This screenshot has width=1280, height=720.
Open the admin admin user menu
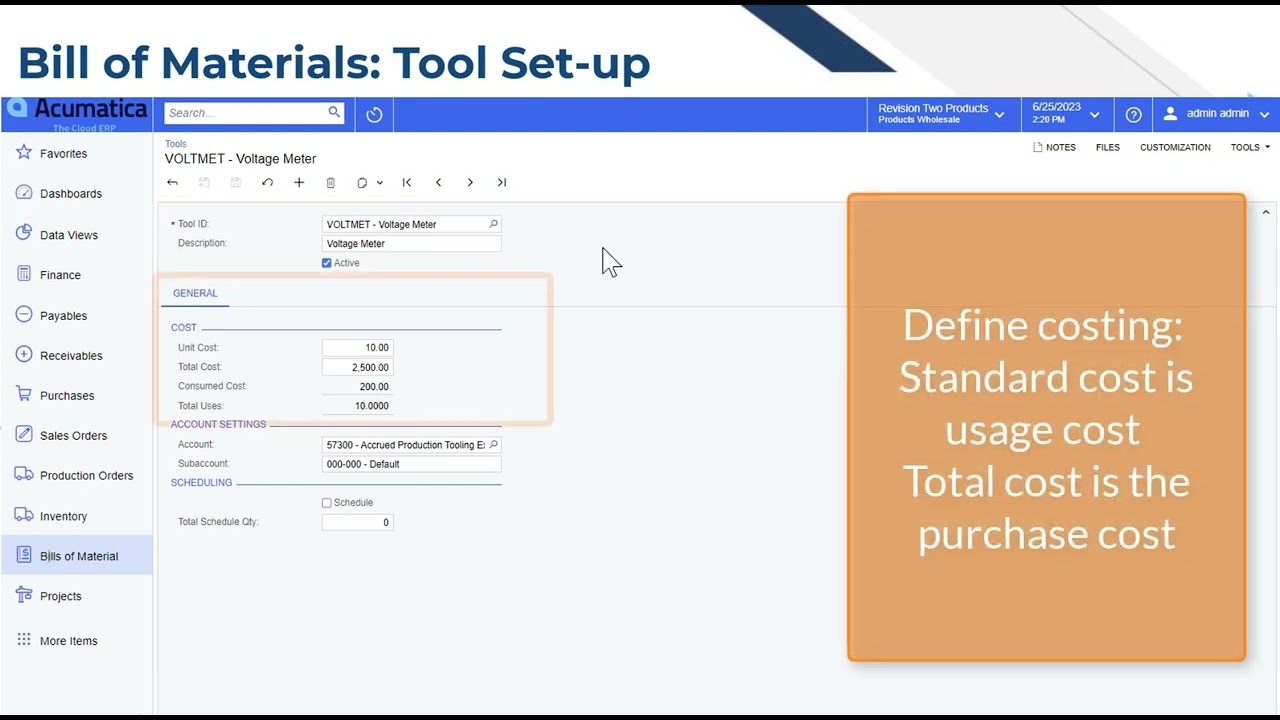coord(1215,114)
